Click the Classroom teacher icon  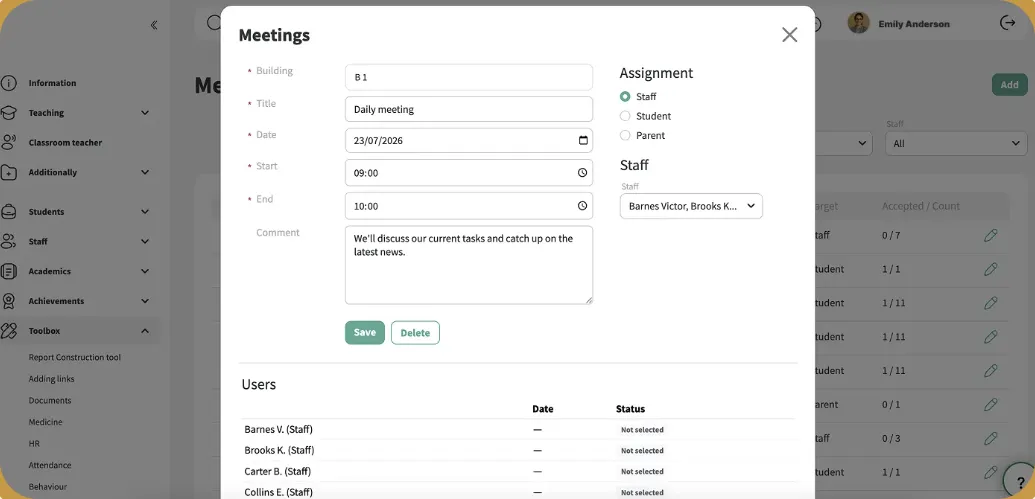pos(9,143)
